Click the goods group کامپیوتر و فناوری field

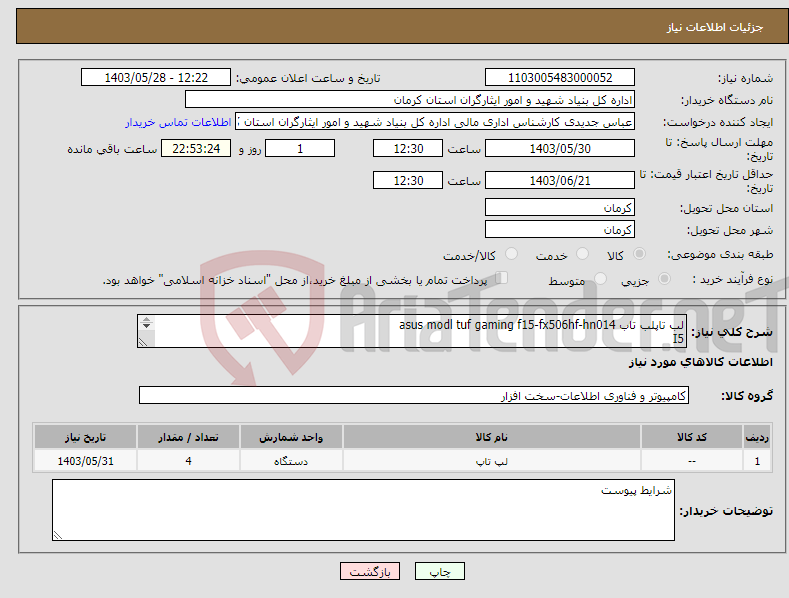pos(414,396)
